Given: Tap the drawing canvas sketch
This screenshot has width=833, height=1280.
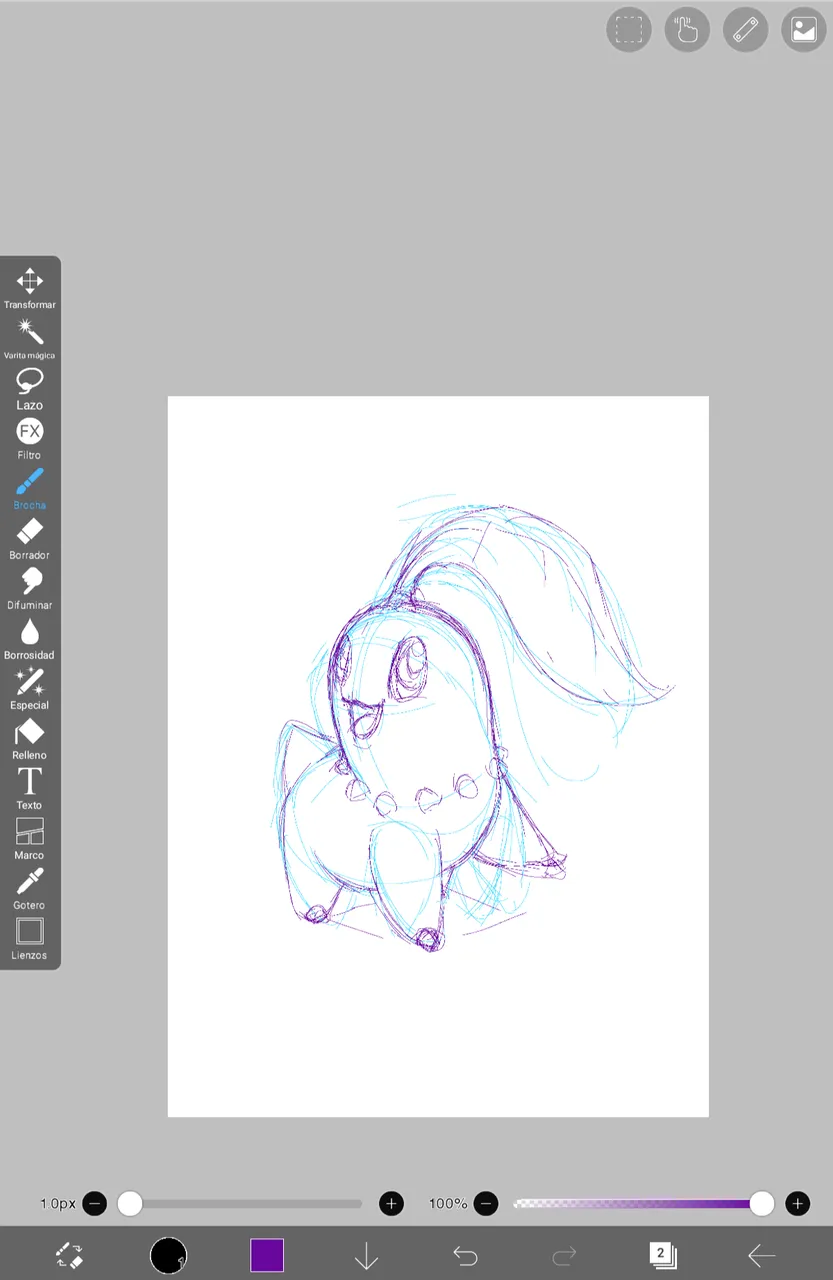Looking at the screenshot, I should click(x=438, y=756).
